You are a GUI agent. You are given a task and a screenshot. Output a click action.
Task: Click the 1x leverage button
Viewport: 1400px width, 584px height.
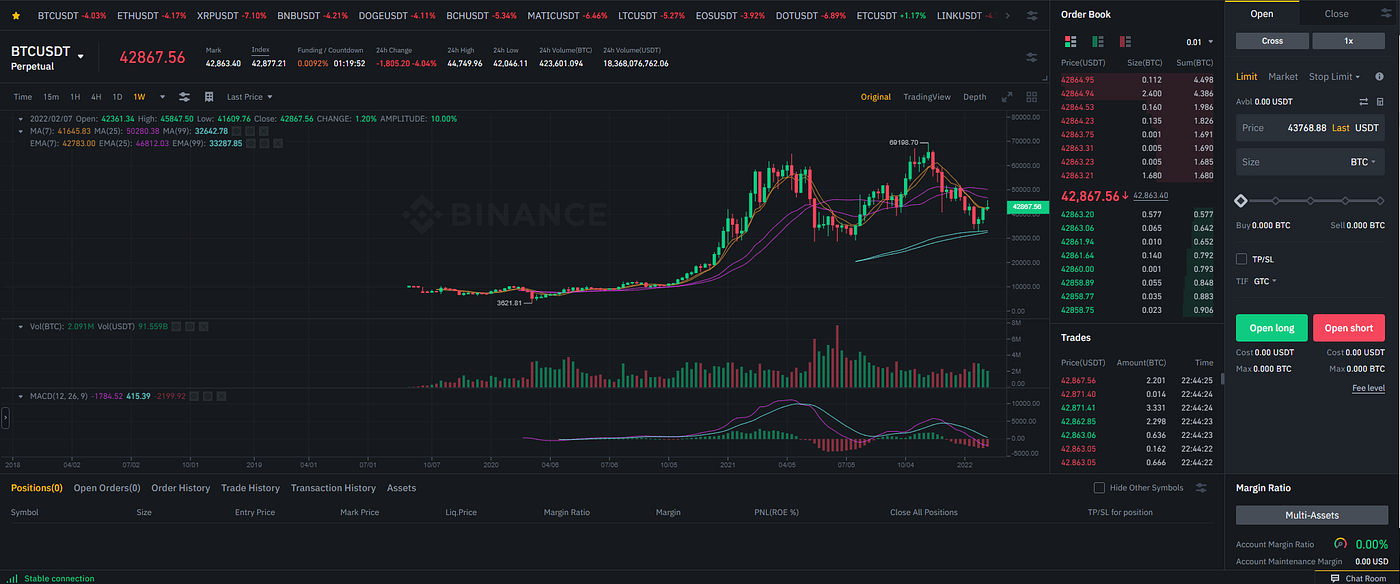pos(1349,41)
